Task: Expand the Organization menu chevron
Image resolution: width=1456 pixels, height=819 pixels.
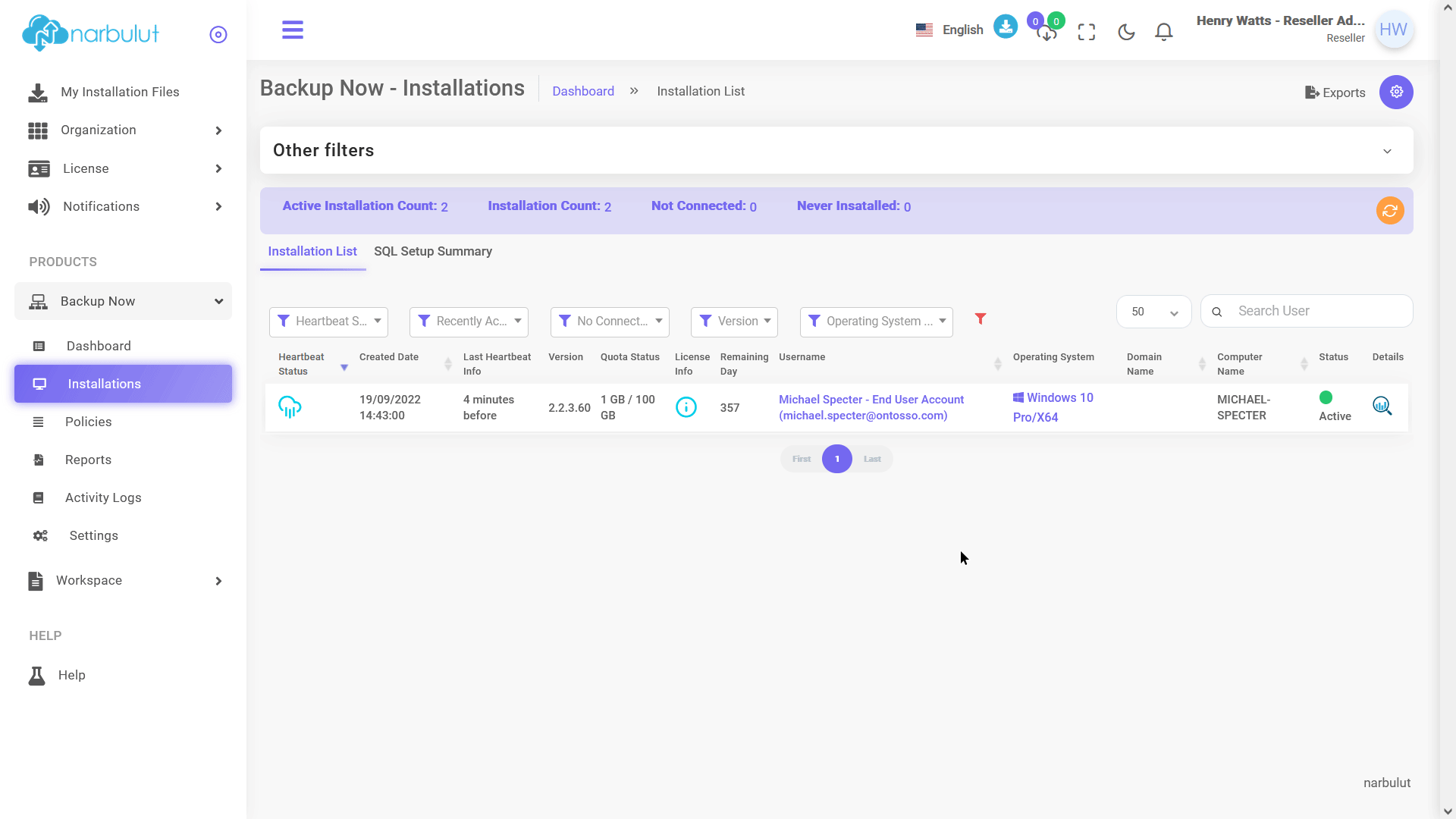Action: point(218,130)
